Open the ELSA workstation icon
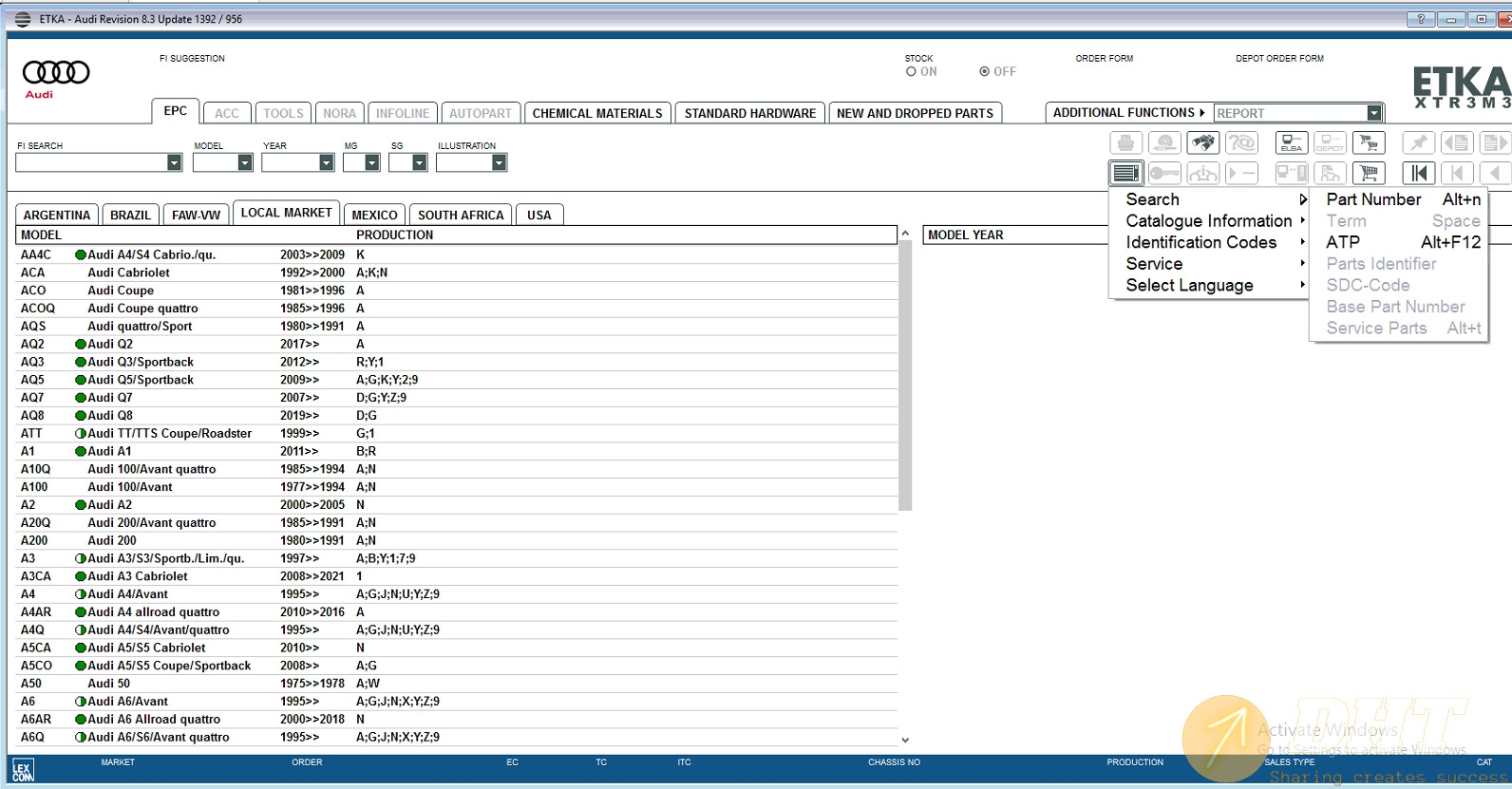The image size is (1512, 789). tap(1292, 143)
